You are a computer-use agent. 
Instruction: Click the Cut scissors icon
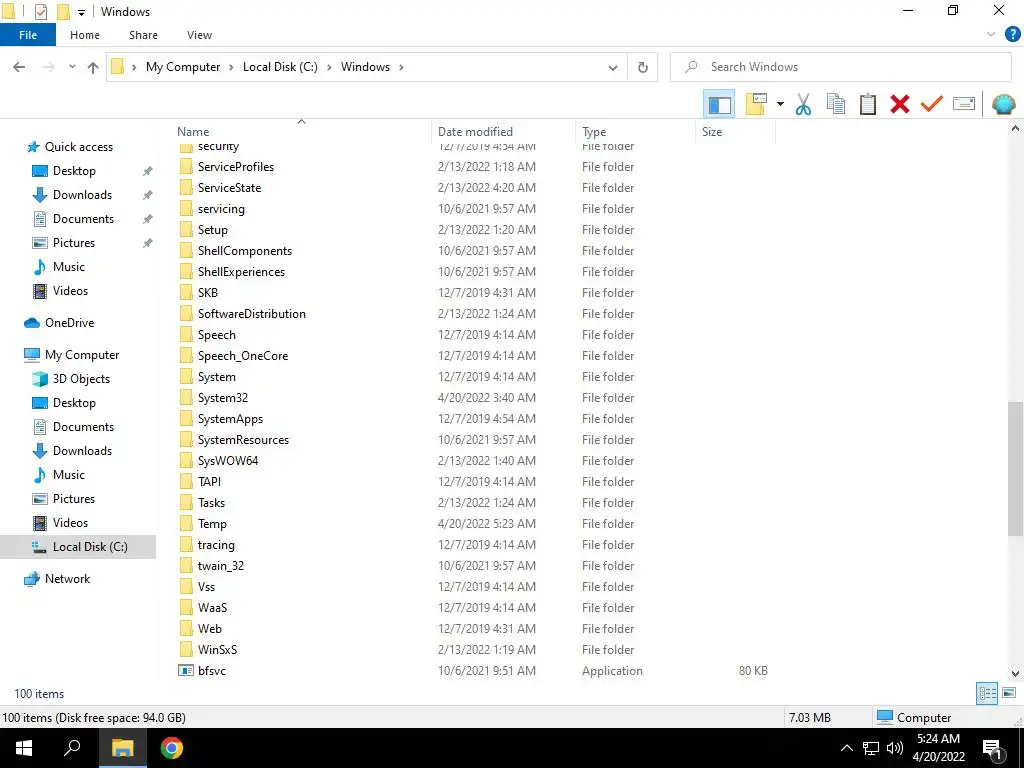(x=803, y=104)
